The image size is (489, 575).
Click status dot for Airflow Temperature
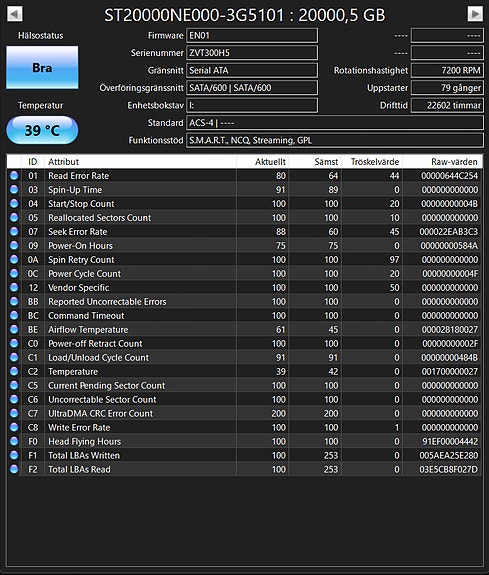[14, 329]
